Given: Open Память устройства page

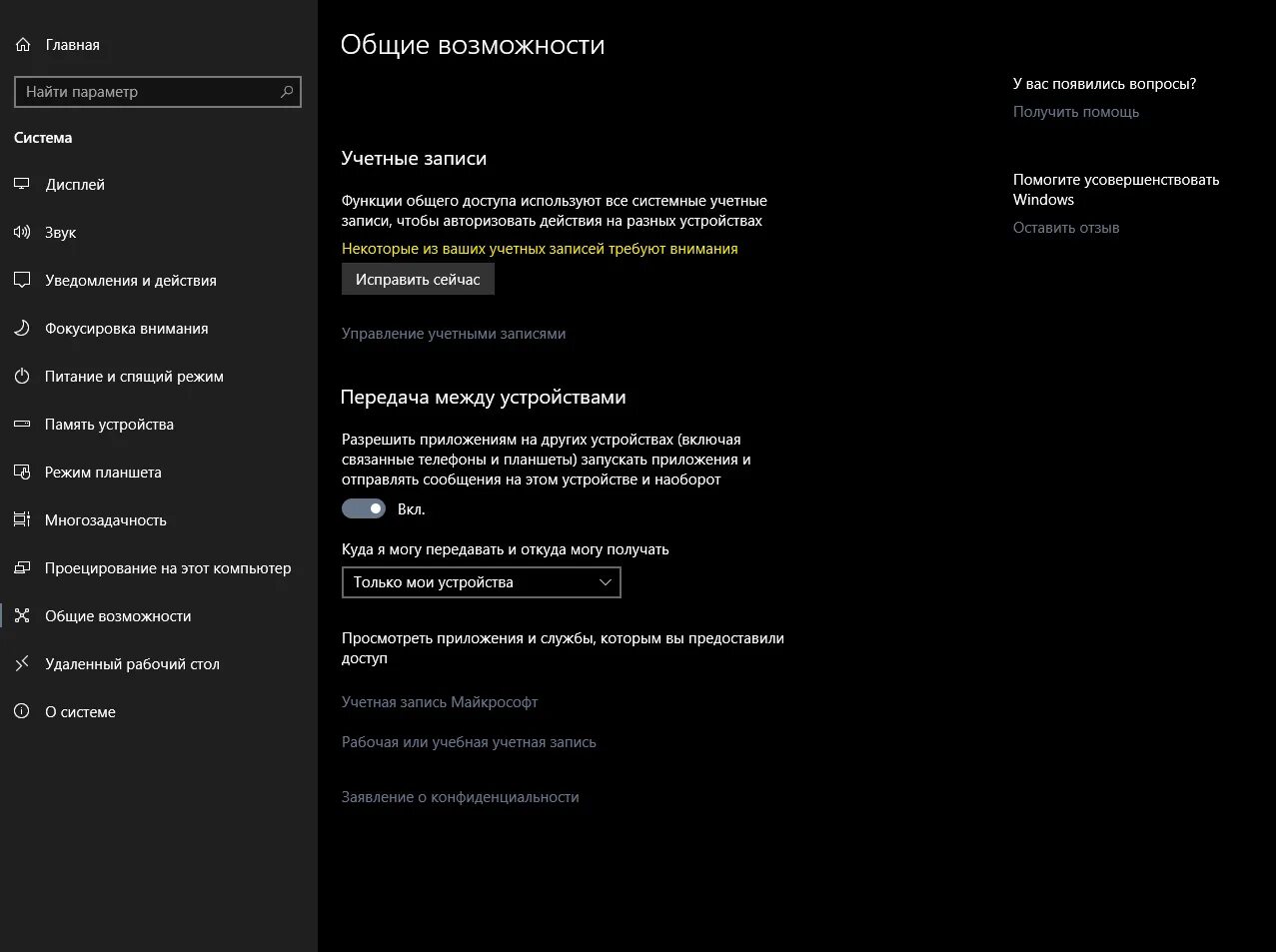Looking at the screenshot, I should pos(159,425).
